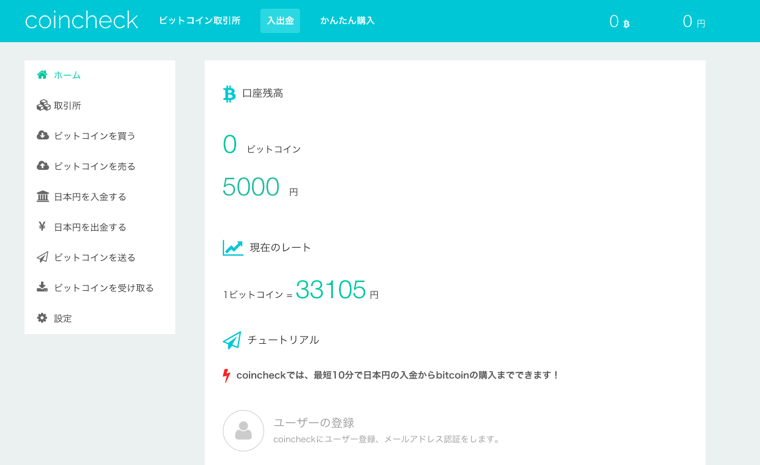760x465 pixels.
Task: Click the メールアドレス認証 description text
Action: (x=386, y=439)
